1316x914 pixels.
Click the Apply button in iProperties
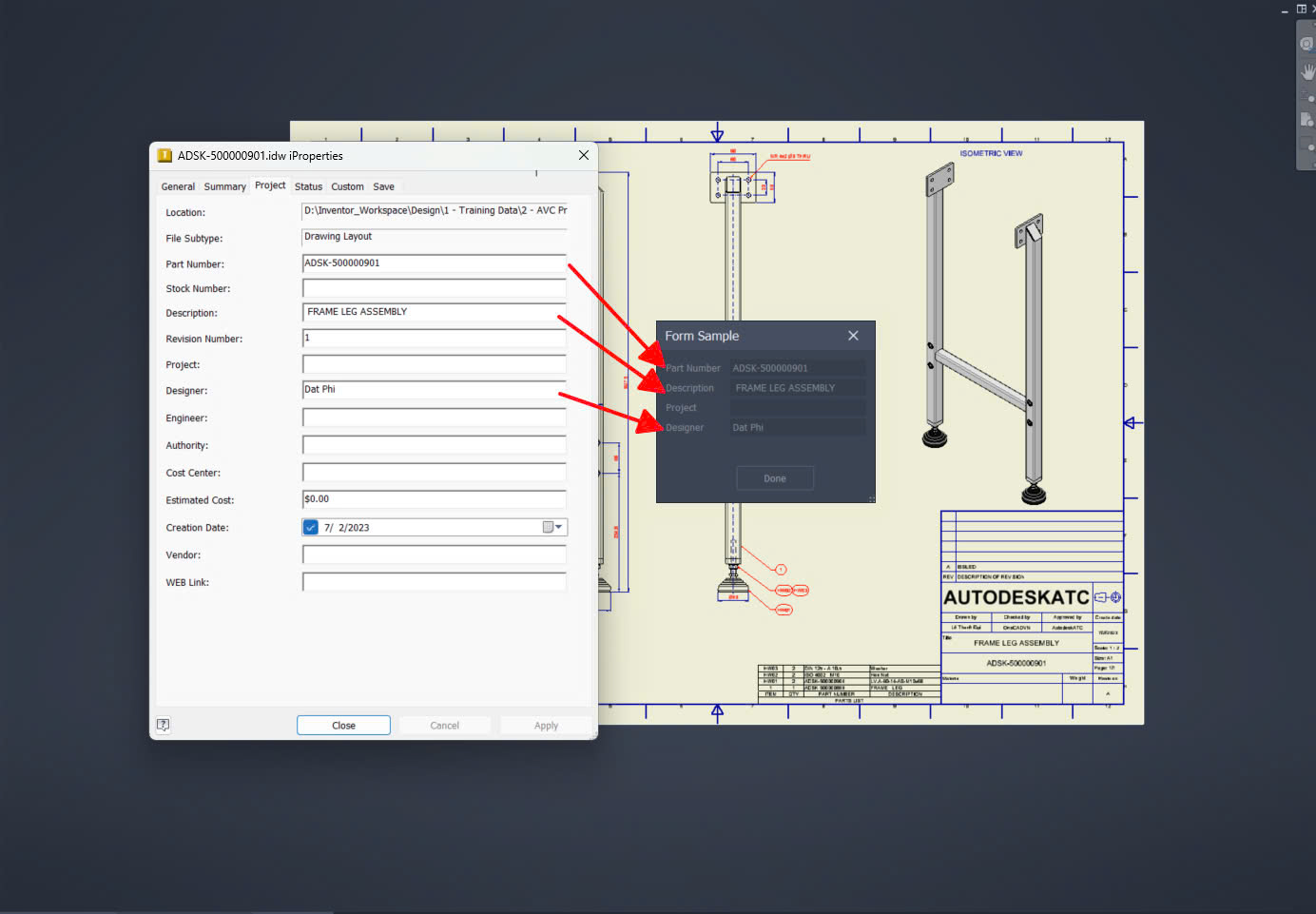tap(546, 726)
